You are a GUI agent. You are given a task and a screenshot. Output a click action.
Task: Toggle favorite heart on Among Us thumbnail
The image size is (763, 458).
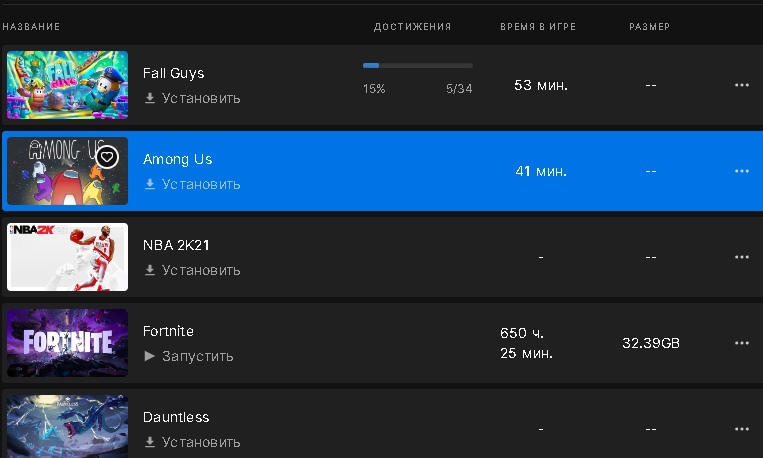tap(109, 157)
